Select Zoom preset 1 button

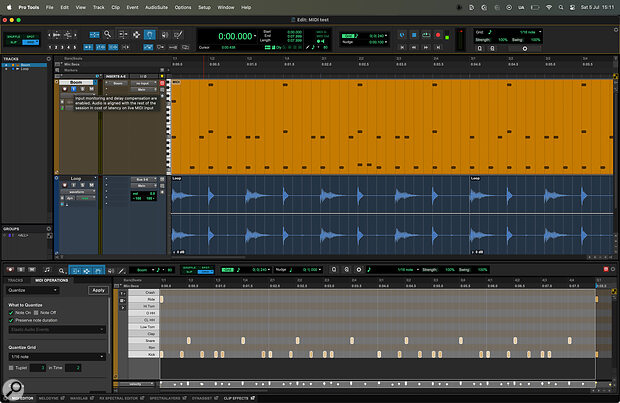[x=50, y=47]
